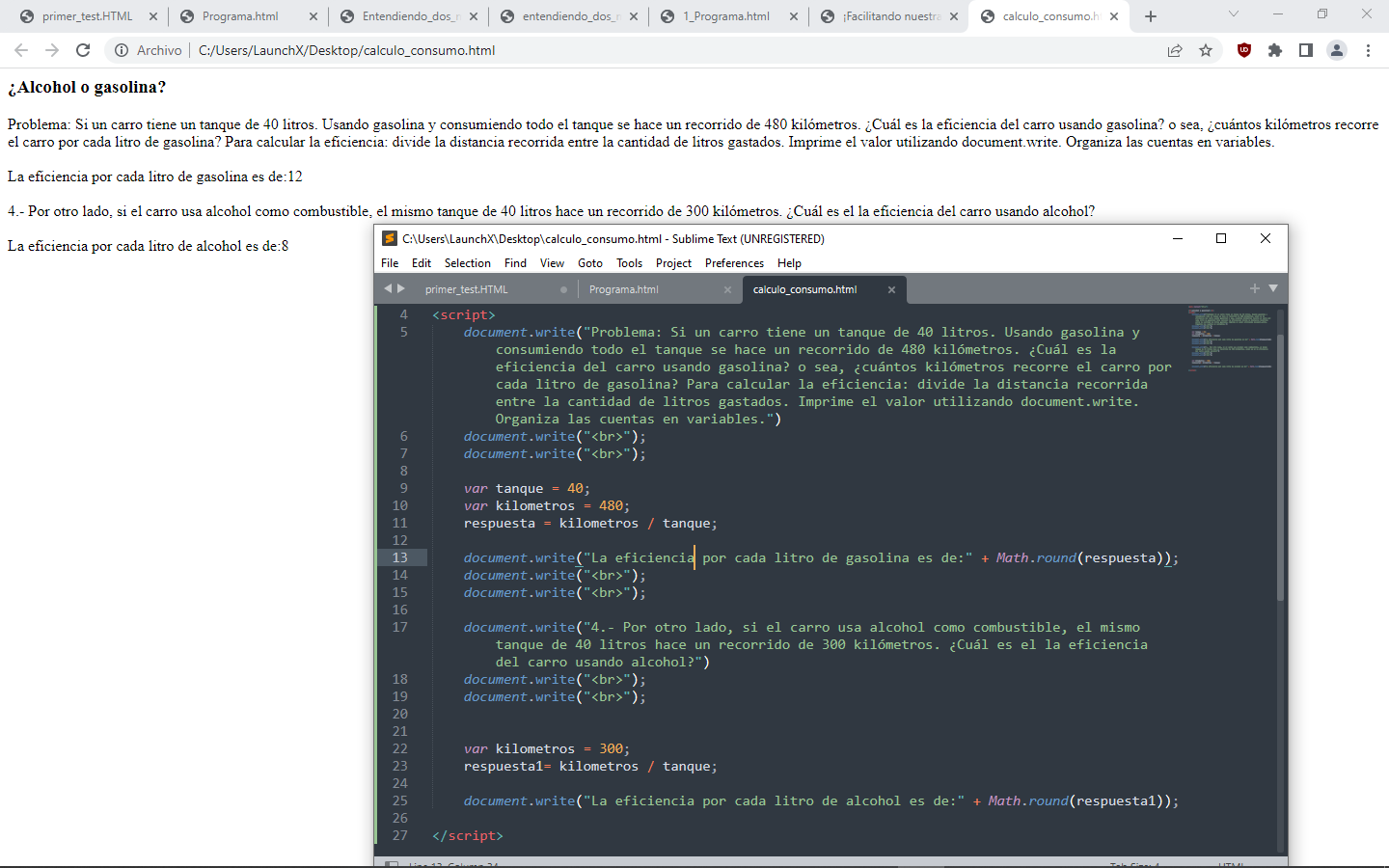The image size is (1389, 868).
Task: Close the calculo_consumo.html tab in Sublime
Action: [891, 289]
